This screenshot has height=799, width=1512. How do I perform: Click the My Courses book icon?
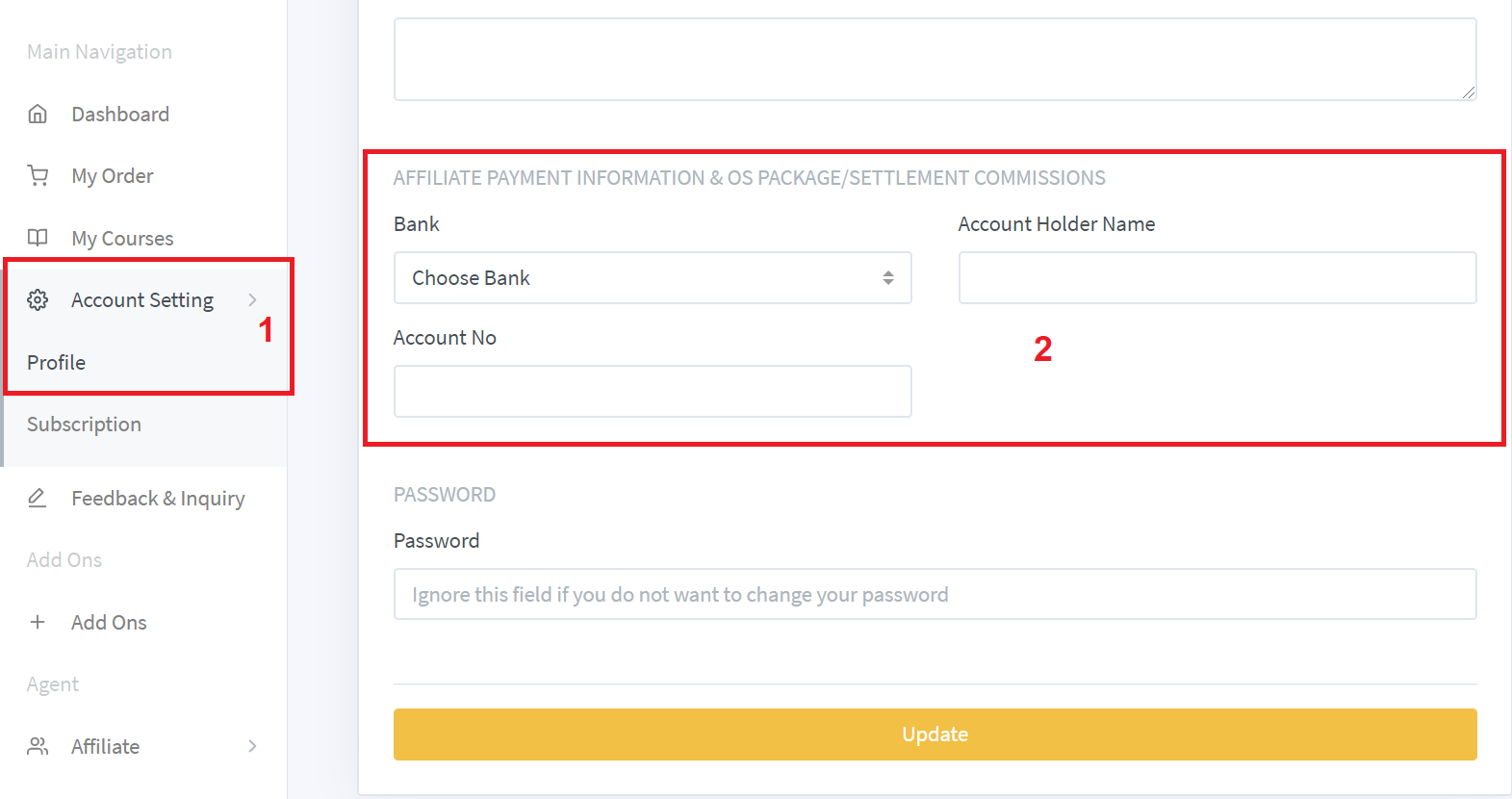[x=38, y=238]
